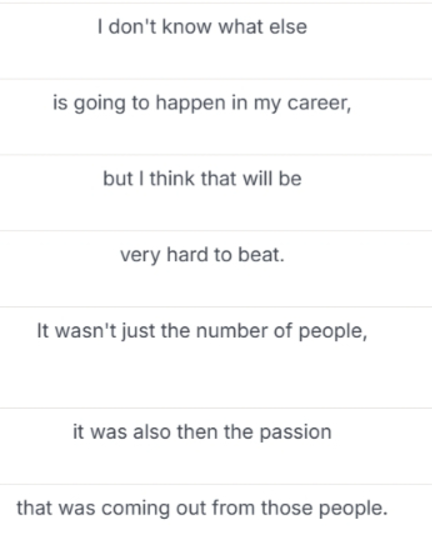The width and height of the screenshot is (432, 546).
Task: Choose the line "very hard to beat."
Action: click(216, 268)
